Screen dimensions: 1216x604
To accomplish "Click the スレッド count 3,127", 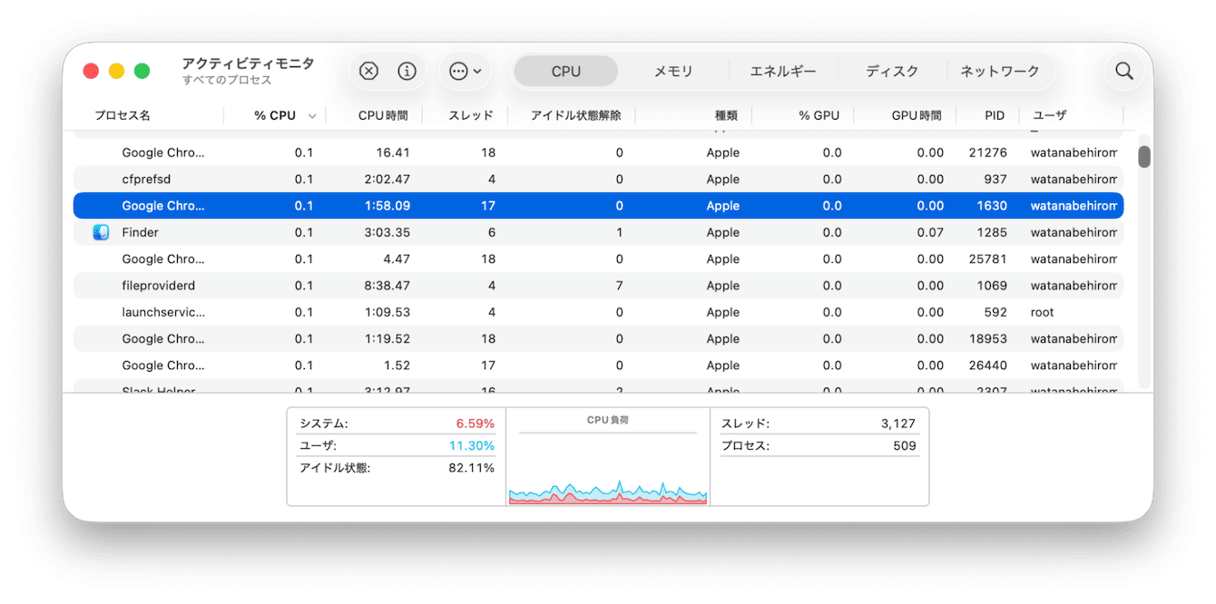I will pos(898,424).
